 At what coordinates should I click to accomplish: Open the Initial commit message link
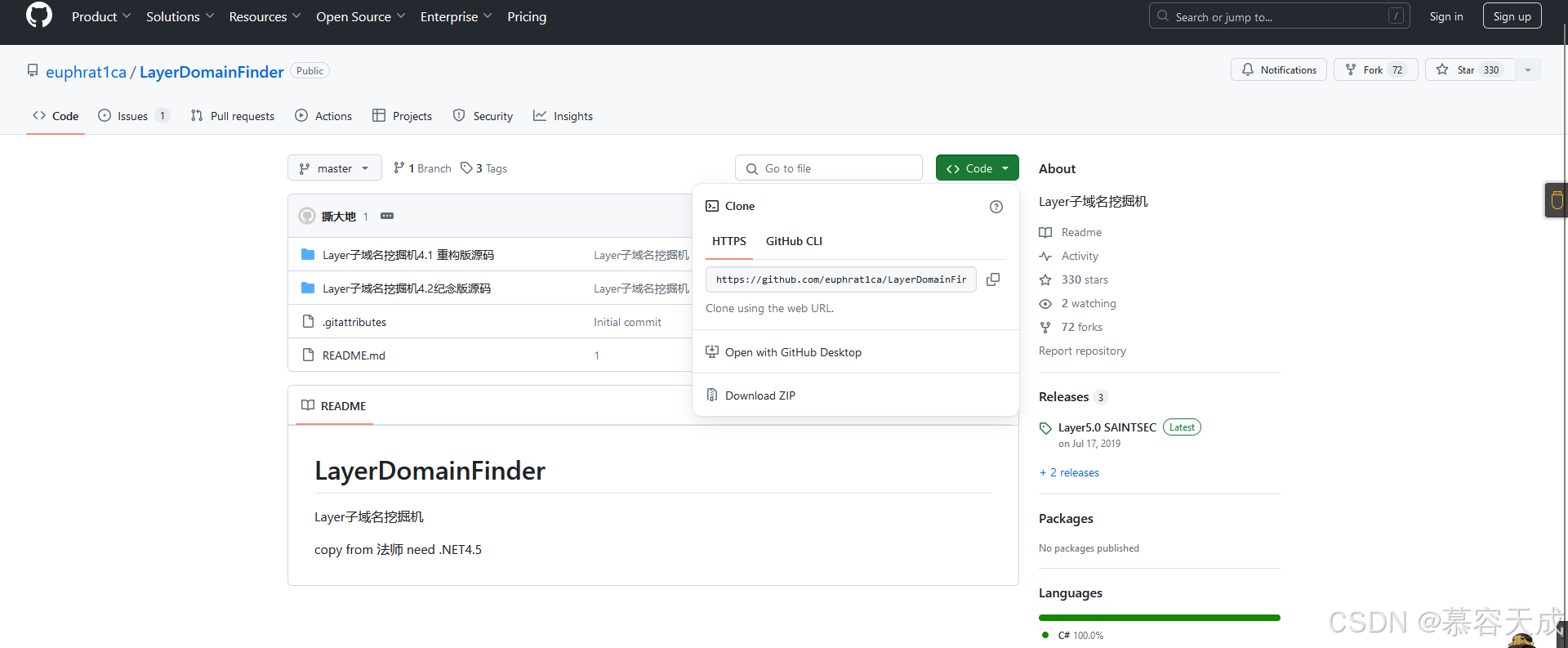point(627,322)
